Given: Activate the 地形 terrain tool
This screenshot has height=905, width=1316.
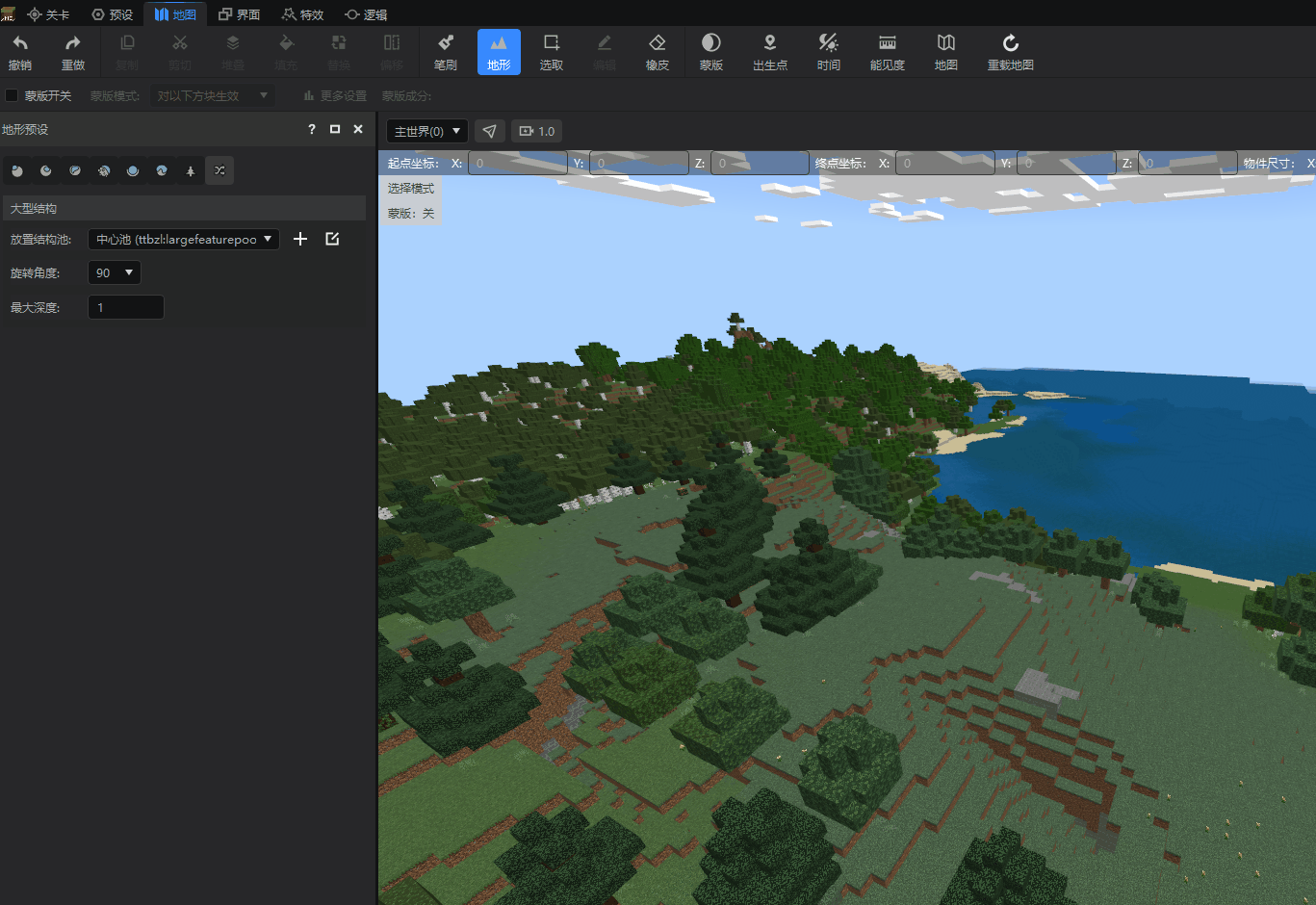Looking at the screenshot, I should [499, 52].
